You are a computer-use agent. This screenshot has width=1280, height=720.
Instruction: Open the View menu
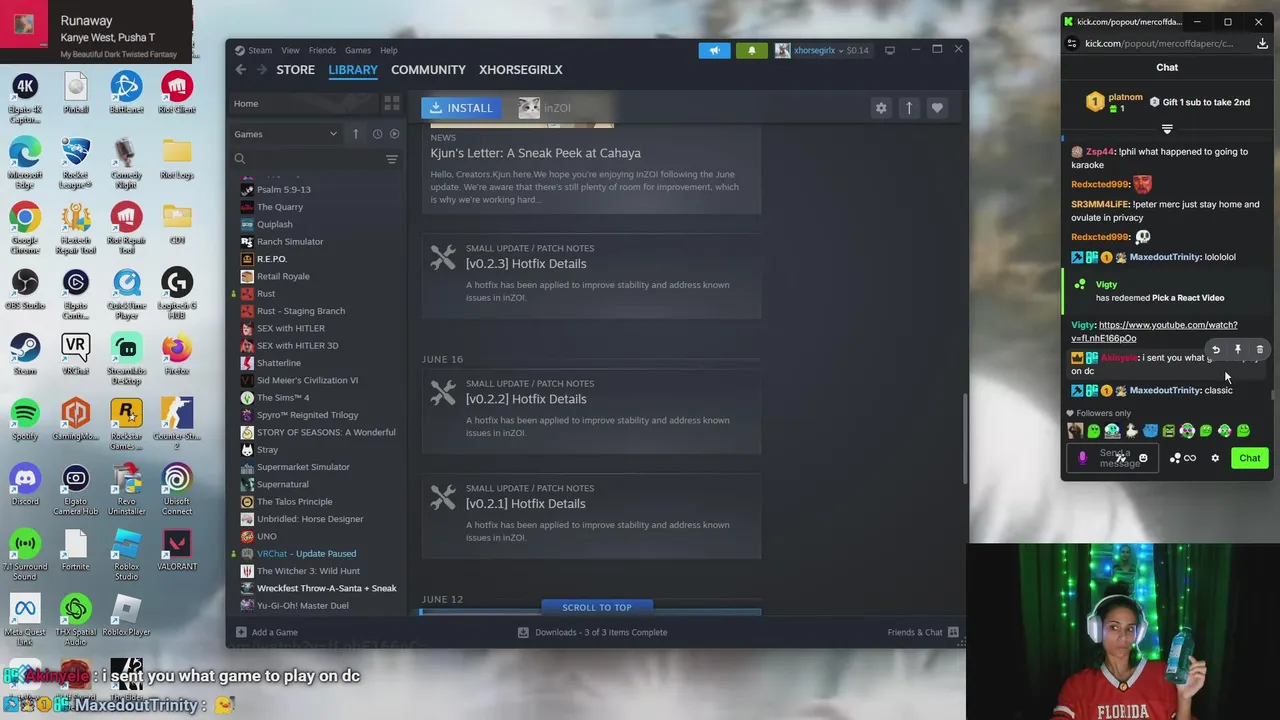coord(290,50)
